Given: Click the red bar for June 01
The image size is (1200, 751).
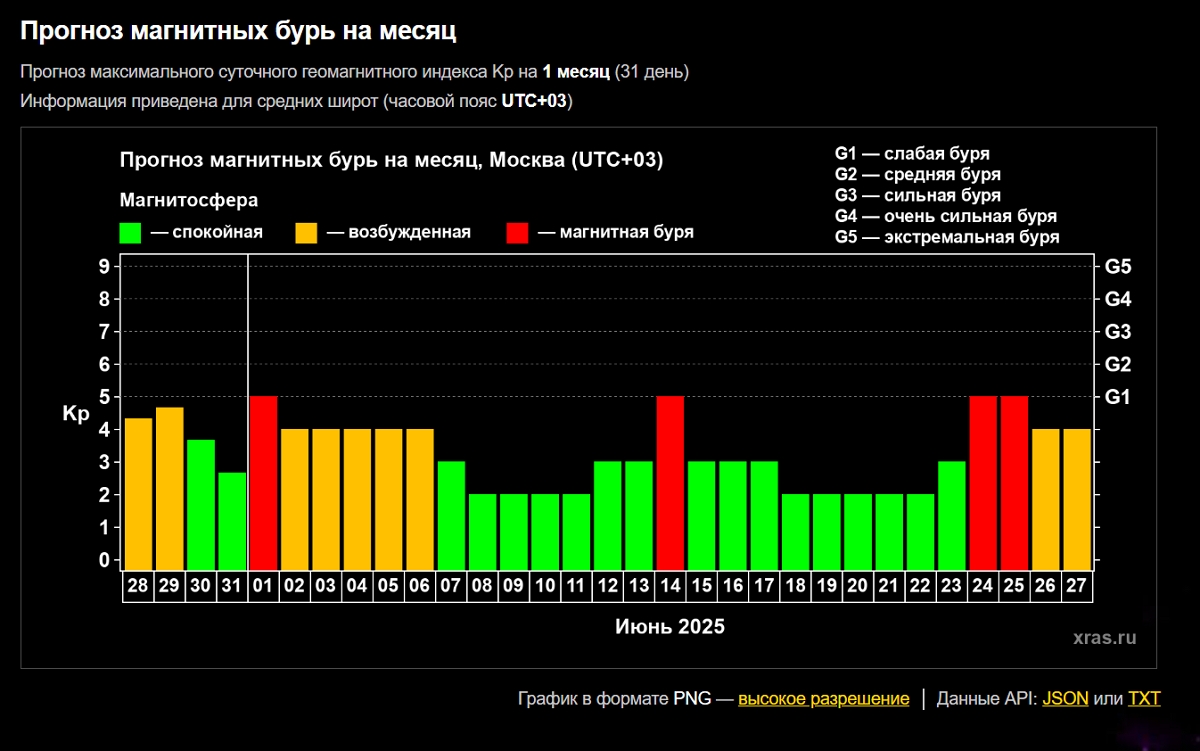Looking at the screenshot, I should pyautogui.click(x=263, y=481).
